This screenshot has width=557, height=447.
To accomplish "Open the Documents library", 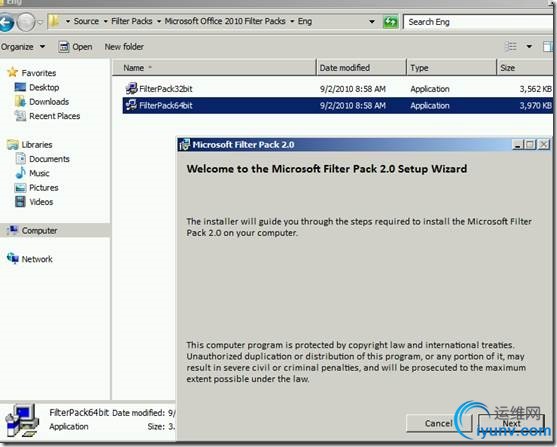I will 49,159.
